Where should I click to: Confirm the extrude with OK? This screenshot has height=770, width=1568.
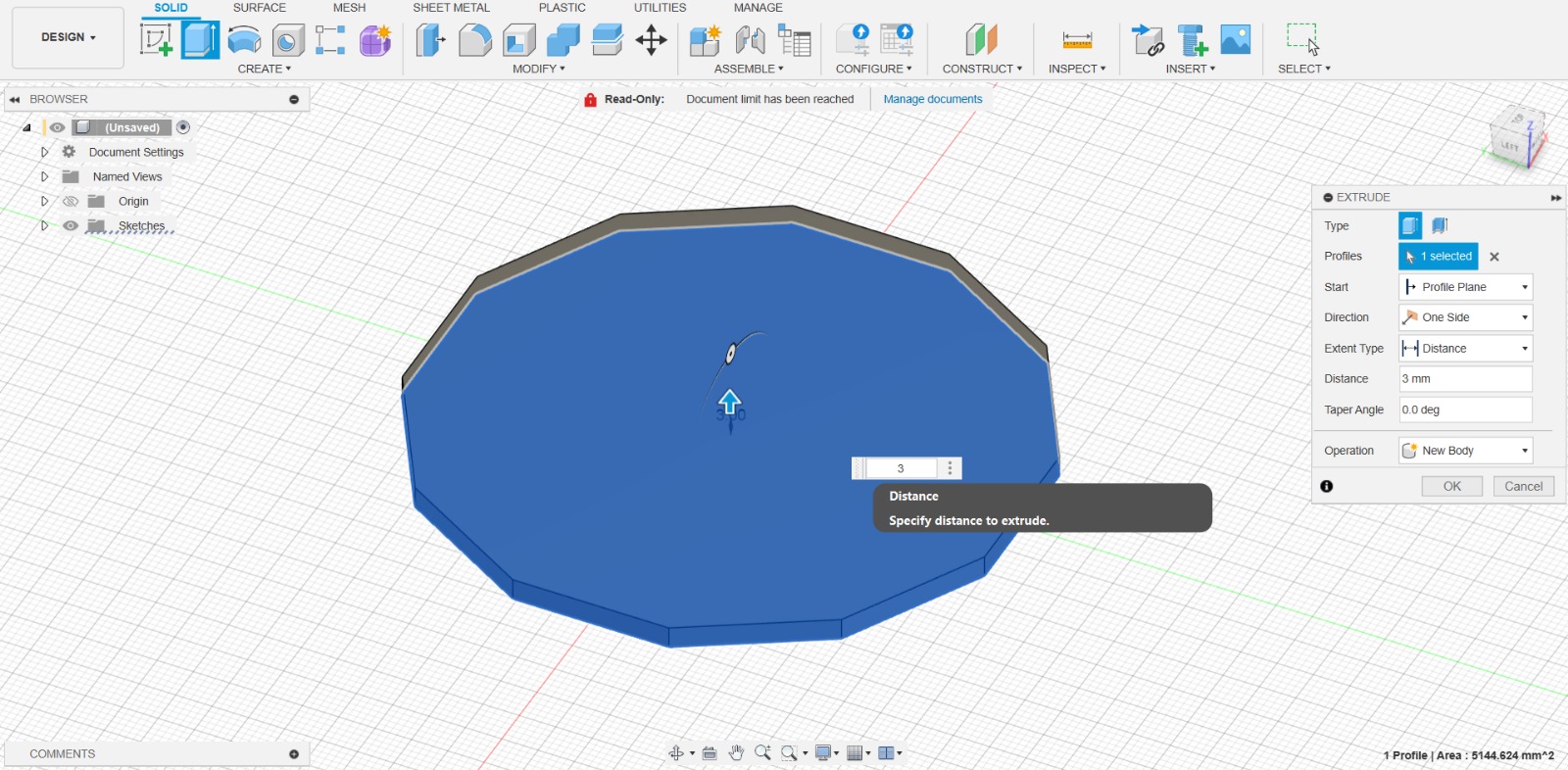1452,486
